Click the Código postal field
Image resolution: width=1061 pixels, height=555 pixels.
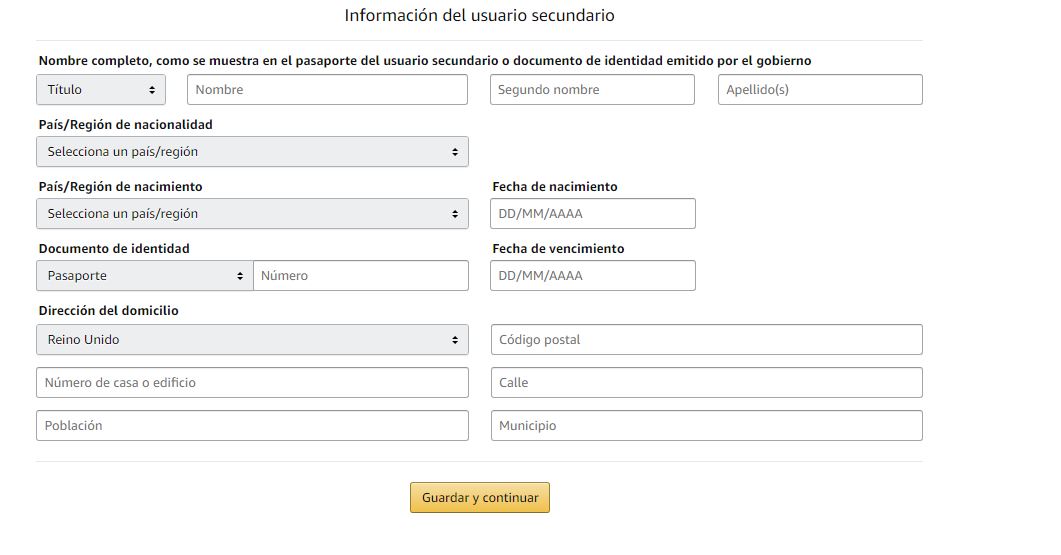pyautogui.click(x=706, y=340)
